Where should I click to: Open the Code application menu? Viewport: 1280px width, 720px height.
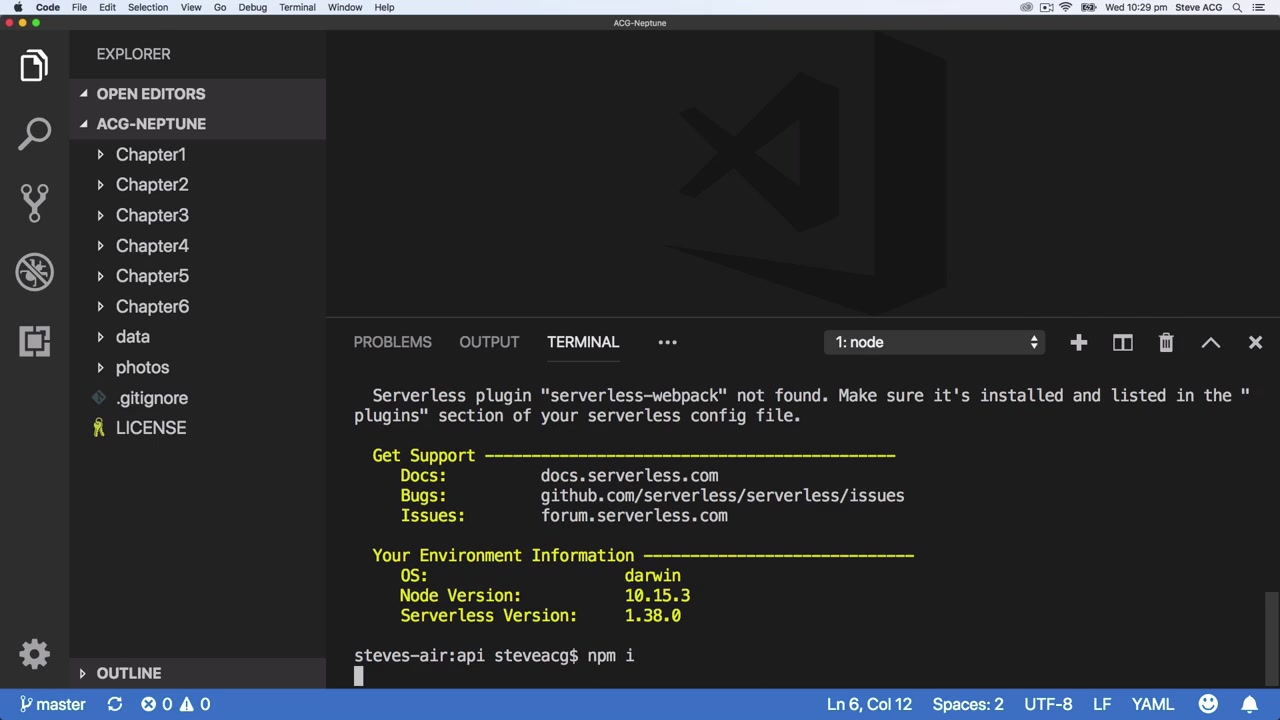click(48, 7)
